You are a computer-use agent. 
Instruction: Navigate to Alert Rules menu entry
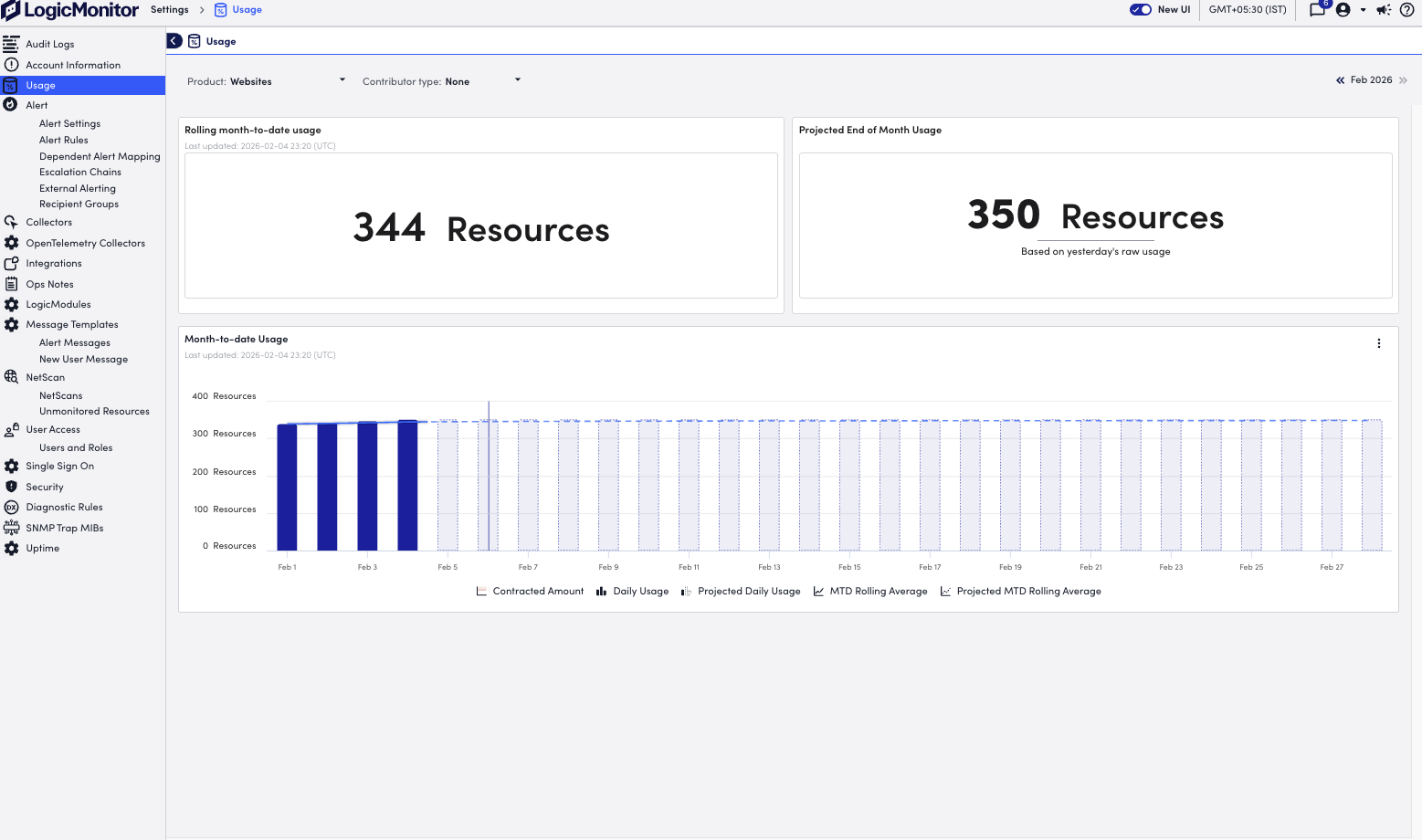pos(63,140)
